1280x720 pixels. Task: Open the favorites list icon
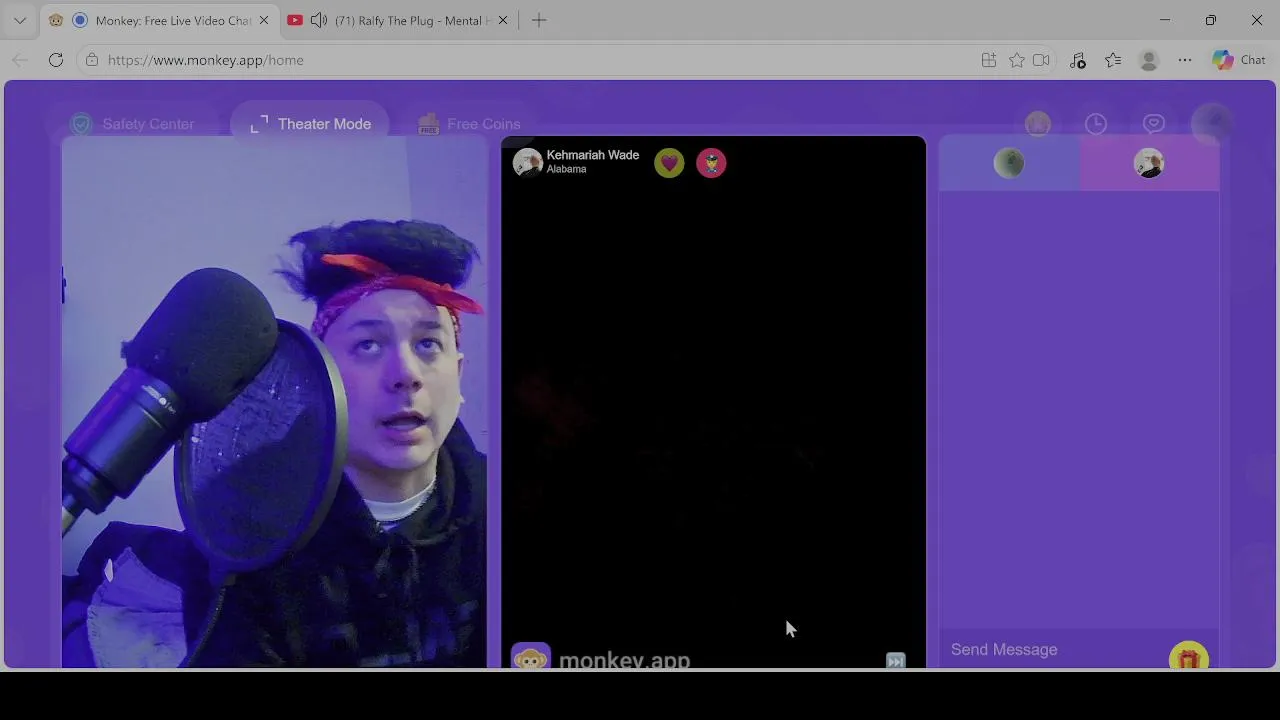(x=1113, y=60)
